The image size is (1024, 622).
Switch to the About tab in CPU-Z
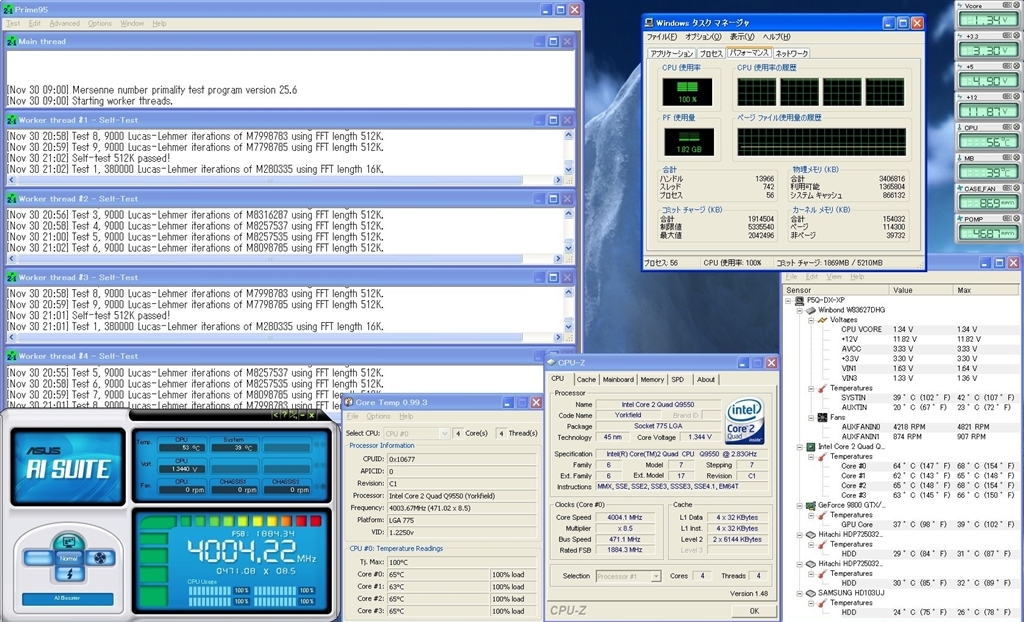[x=706, y=380]
